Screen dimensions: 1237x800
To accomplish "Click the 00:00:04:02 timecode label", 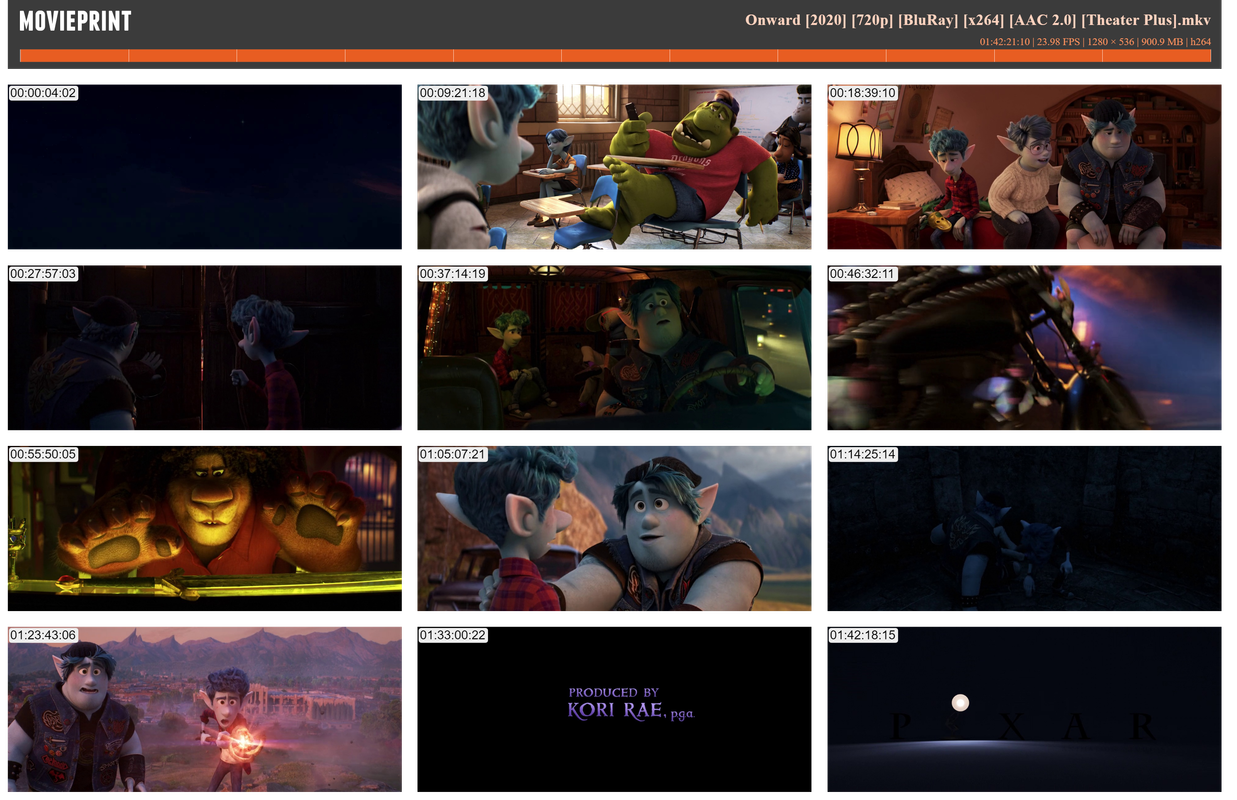I will pyautogui.click(x=43, y=93).
